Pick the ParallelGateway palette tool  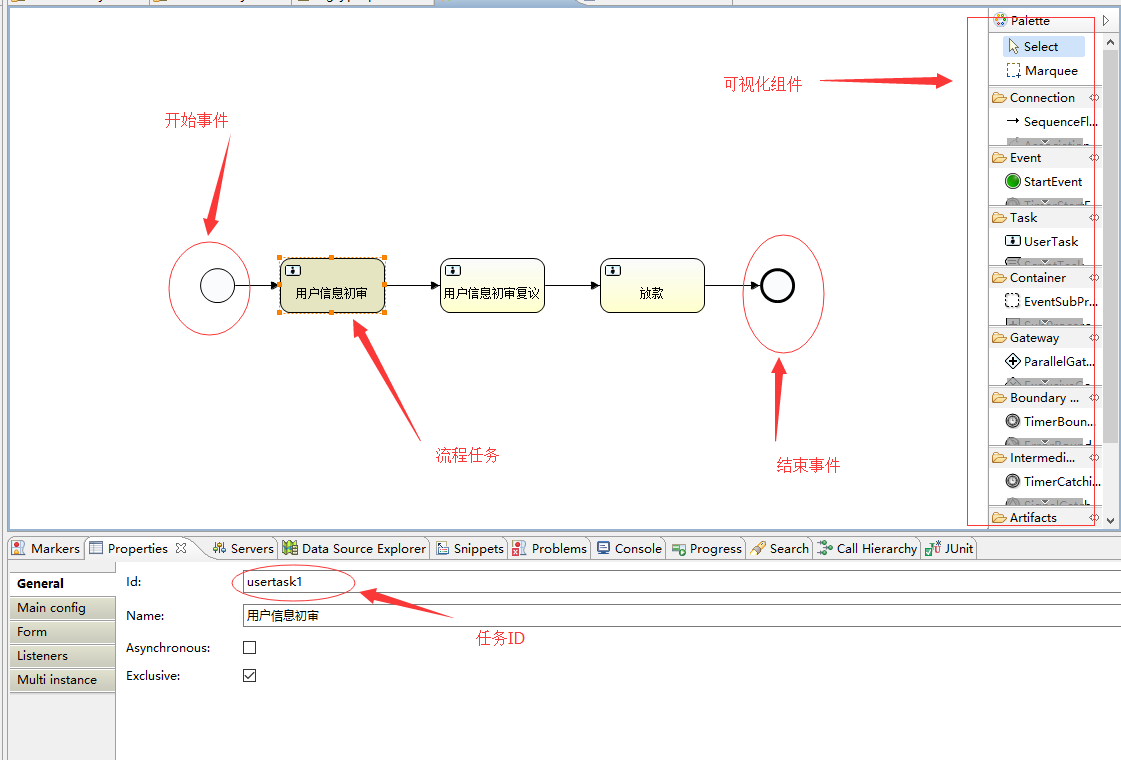(1050, 362)
